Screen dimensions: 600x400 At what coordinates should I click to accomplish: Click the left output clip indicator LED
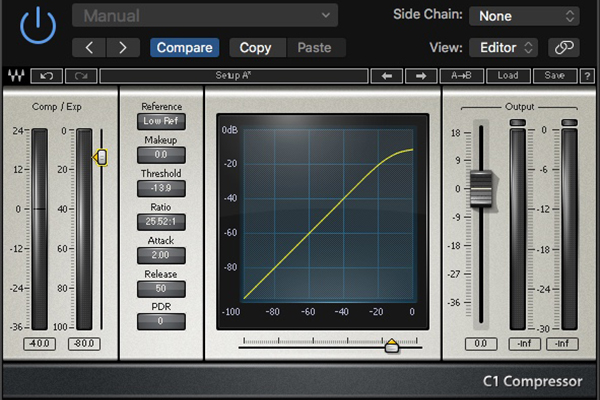pyautogui.click(x=517, y=122)
